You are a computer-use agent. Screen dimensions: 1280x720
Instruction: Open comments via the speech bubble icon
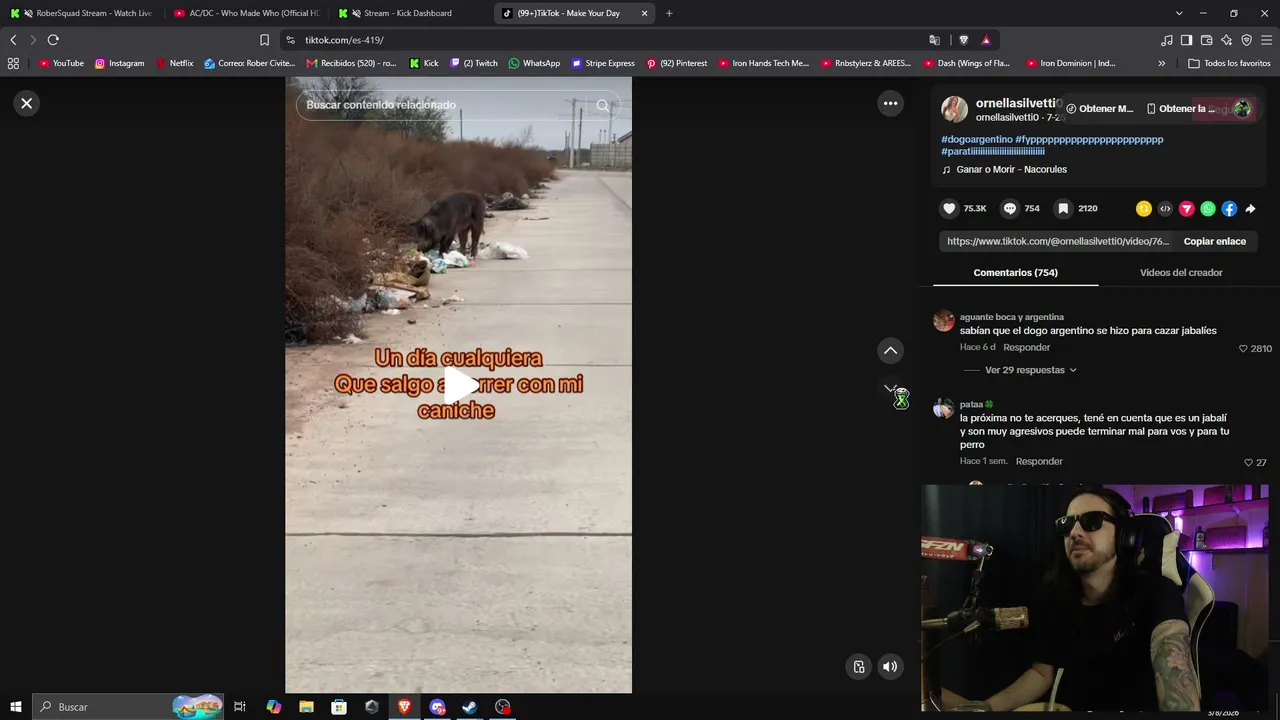click(1010, 209)
